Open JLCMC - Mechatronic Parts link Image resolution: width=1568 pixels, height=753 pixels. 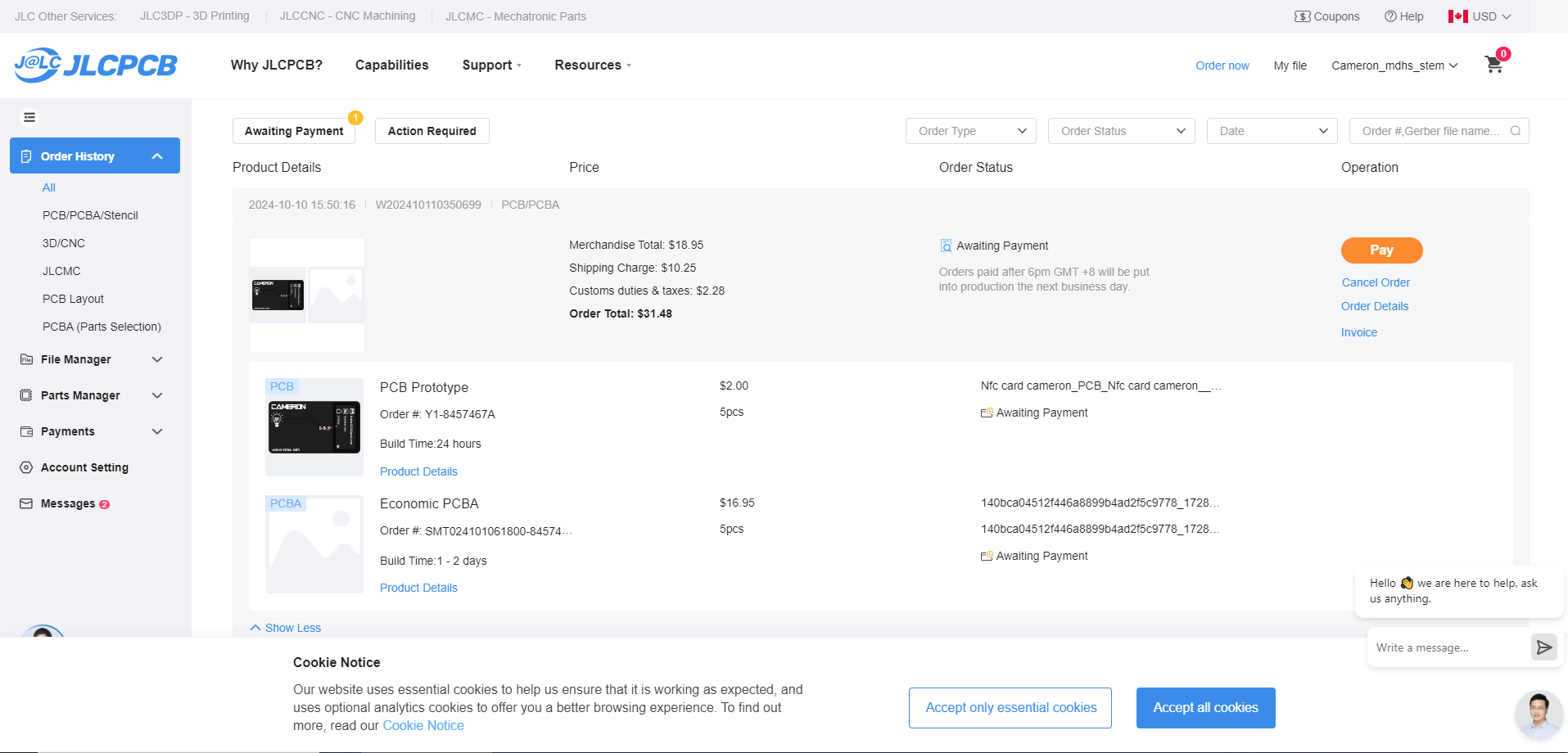pyautogui.click(x=516, y=16)
